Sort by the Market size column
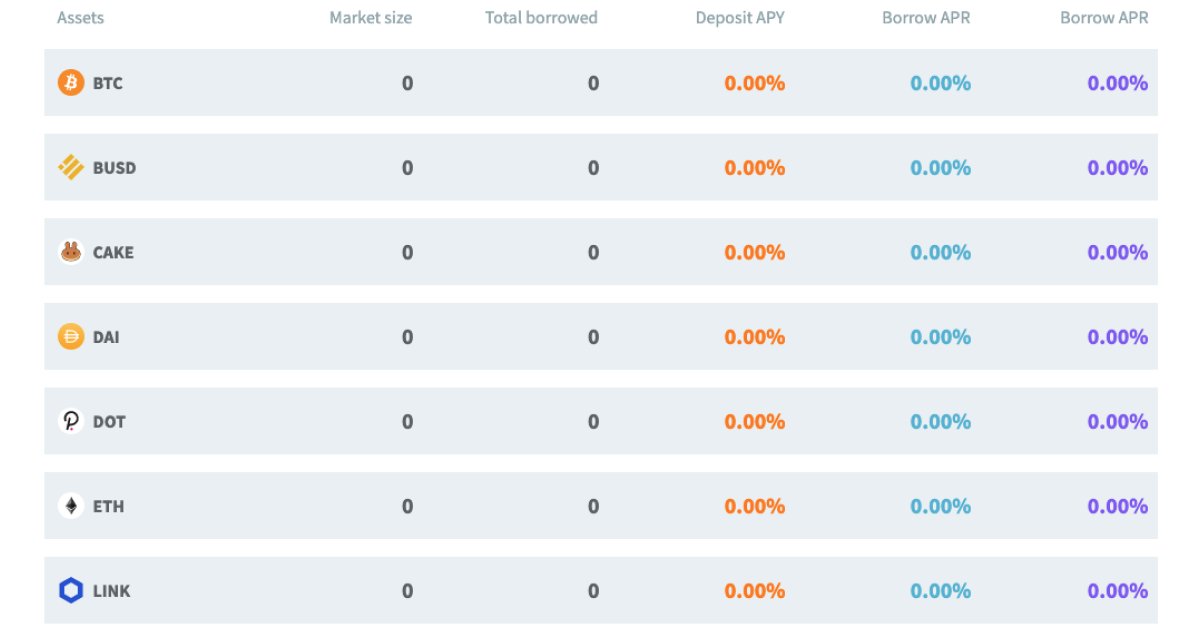The image size is (1200, 628). pyautogui.click(x=370, y=17)
